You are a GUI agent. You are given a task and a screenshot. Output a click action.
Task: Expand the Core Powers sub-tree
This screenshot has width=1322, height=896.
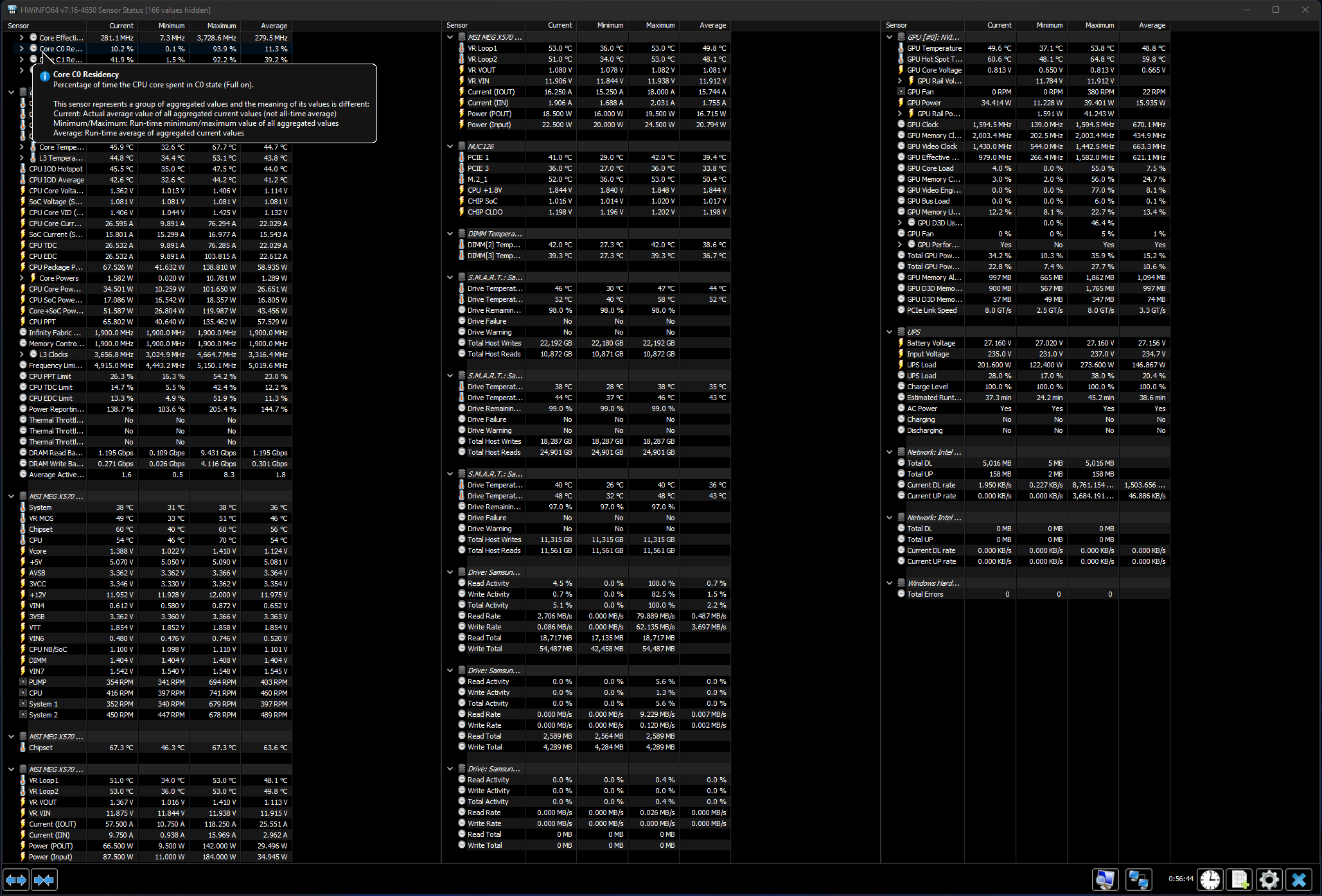coord(22,278)
